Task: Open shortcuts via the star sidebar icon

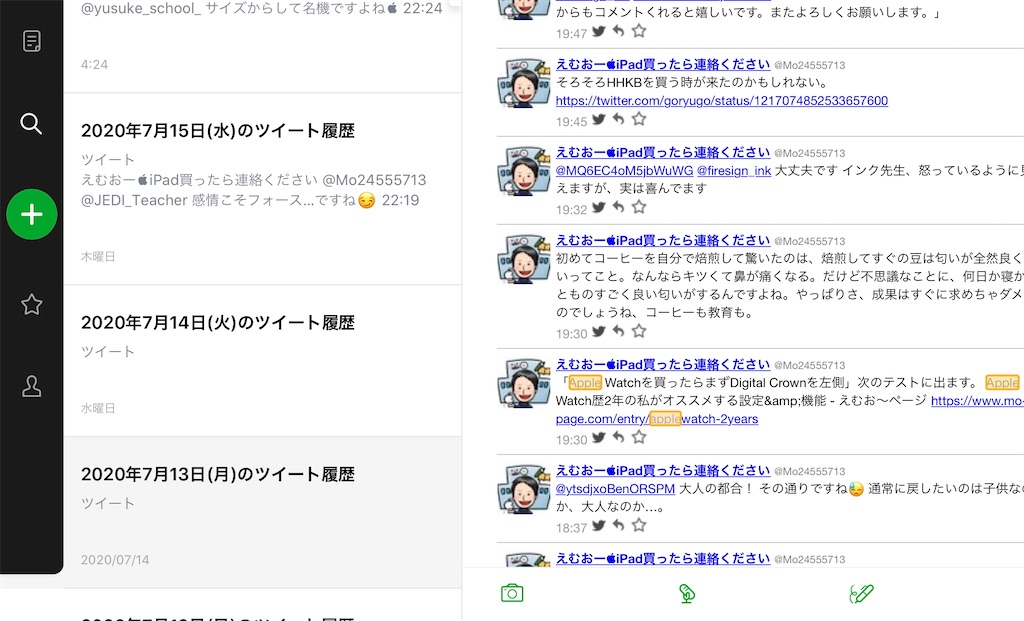Action: pos(30,304)
